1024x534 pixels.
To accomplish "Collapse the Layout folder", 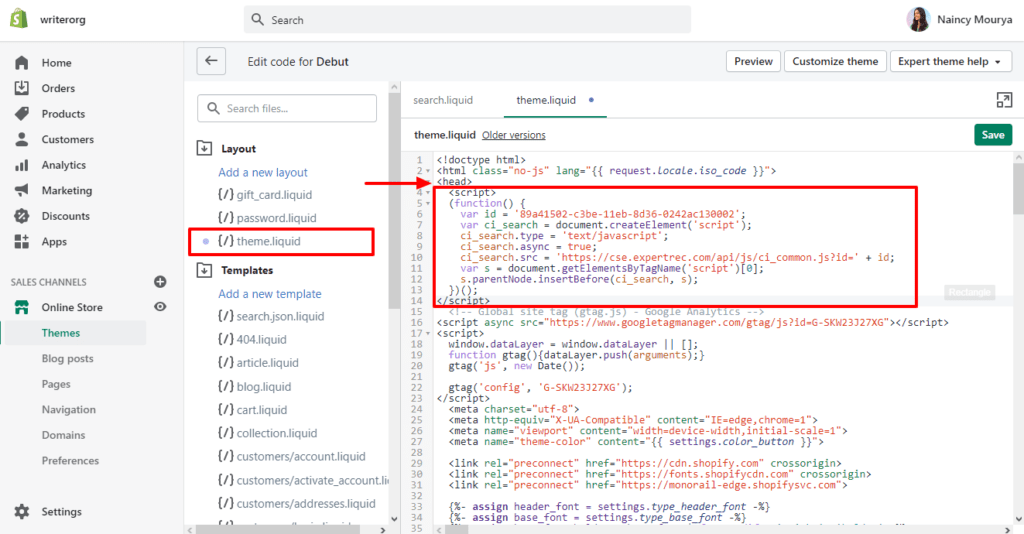I will point(205,149).
